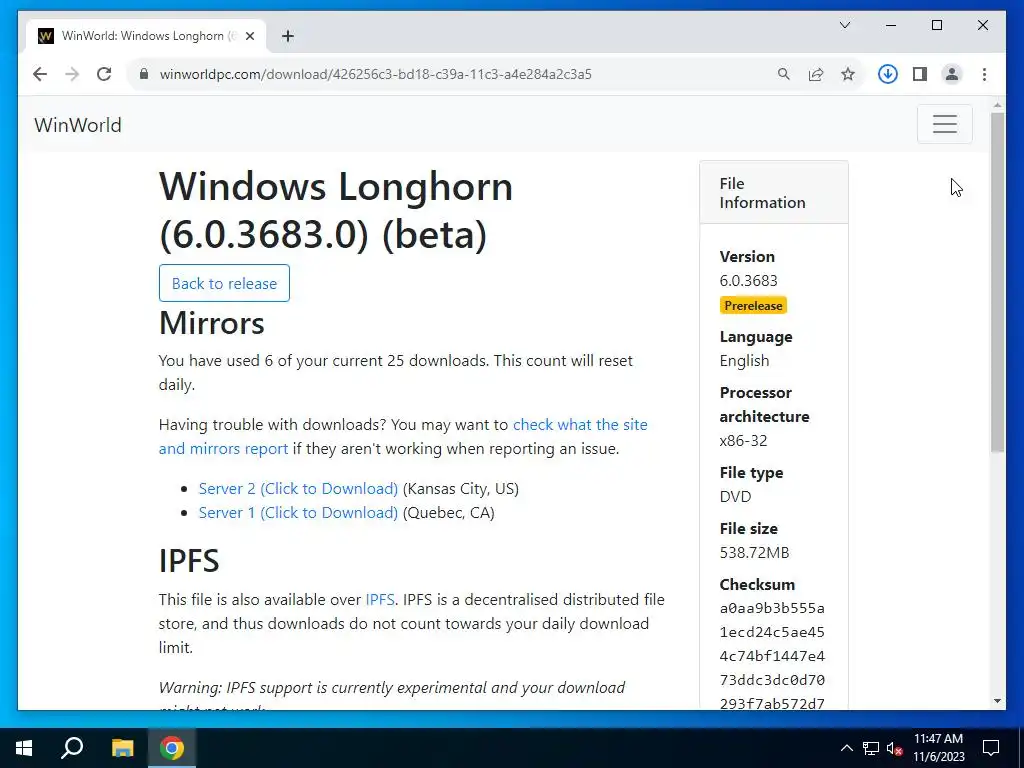Close the WinWorld tab

pos(249,36)
